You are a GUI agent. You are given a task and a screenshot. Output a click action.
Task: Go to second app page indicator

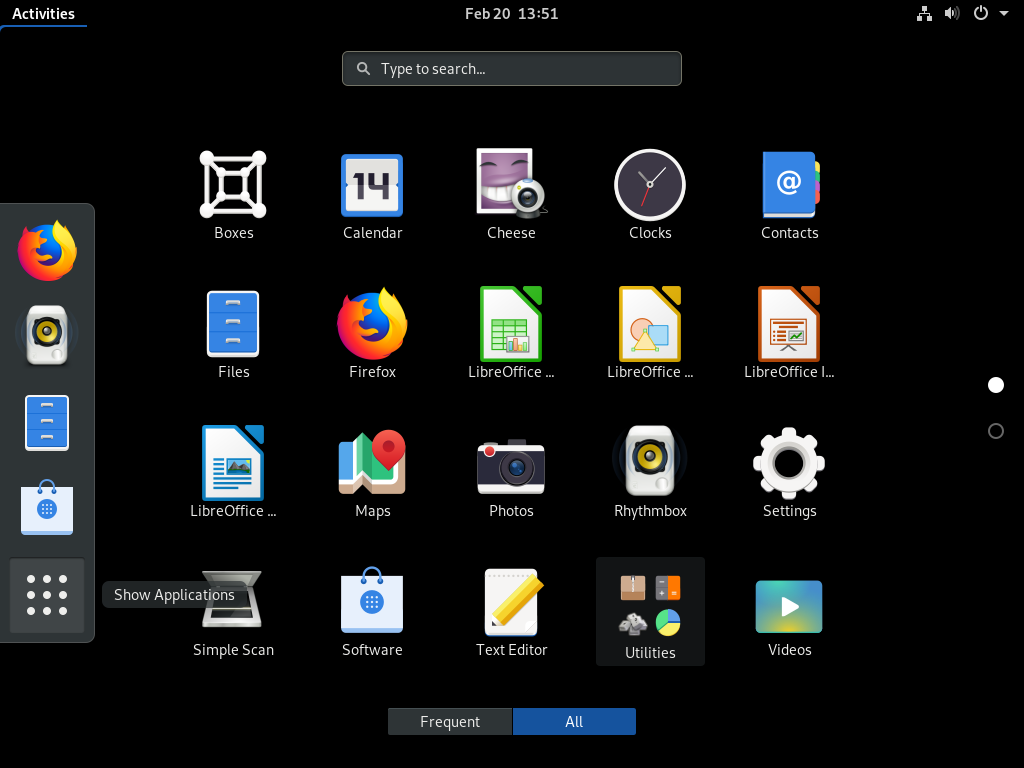(x=995, y=431)
